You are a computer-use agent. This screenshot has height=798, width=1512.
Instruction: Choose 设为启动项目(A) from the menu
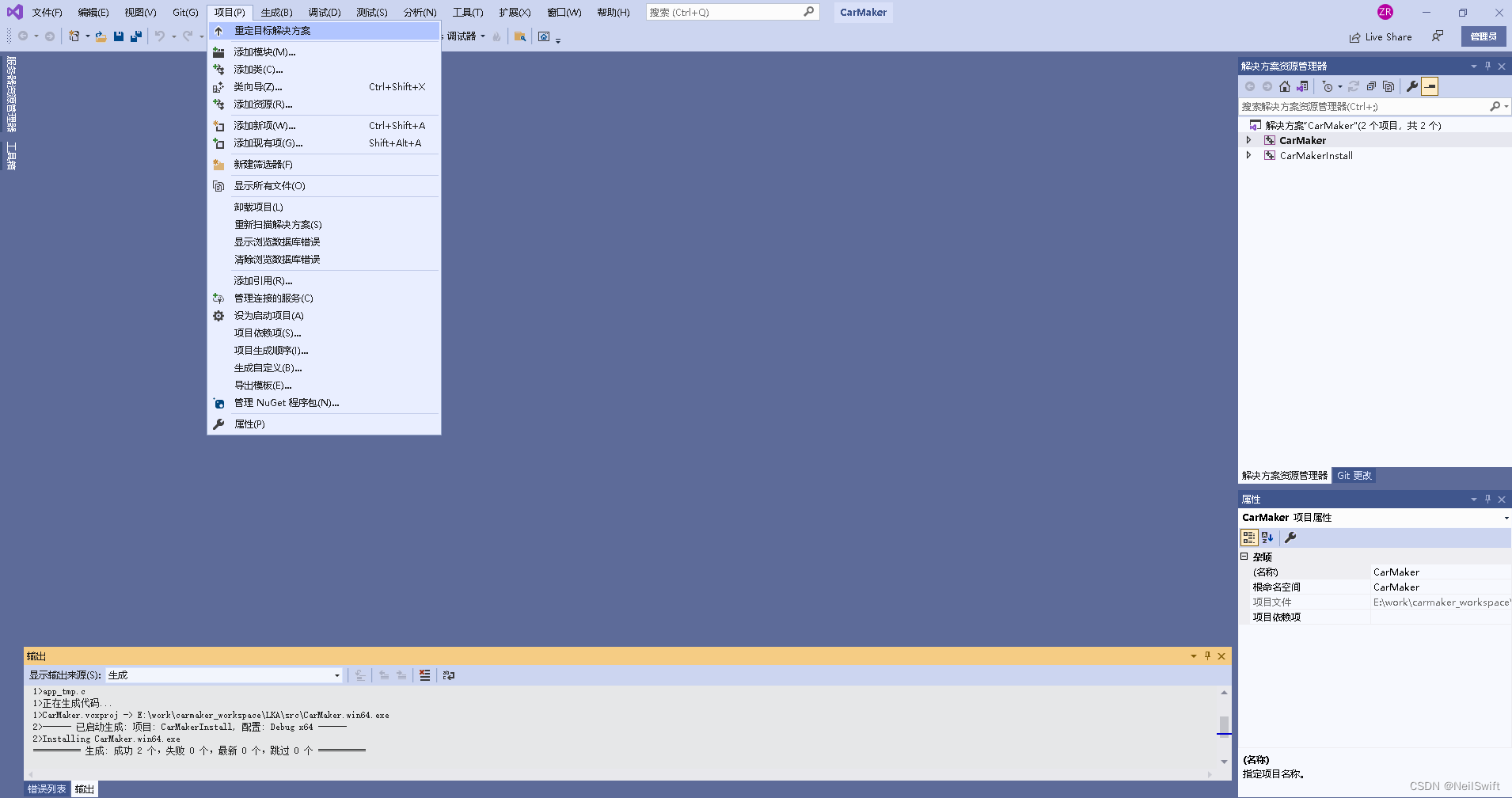coord(324,316)
